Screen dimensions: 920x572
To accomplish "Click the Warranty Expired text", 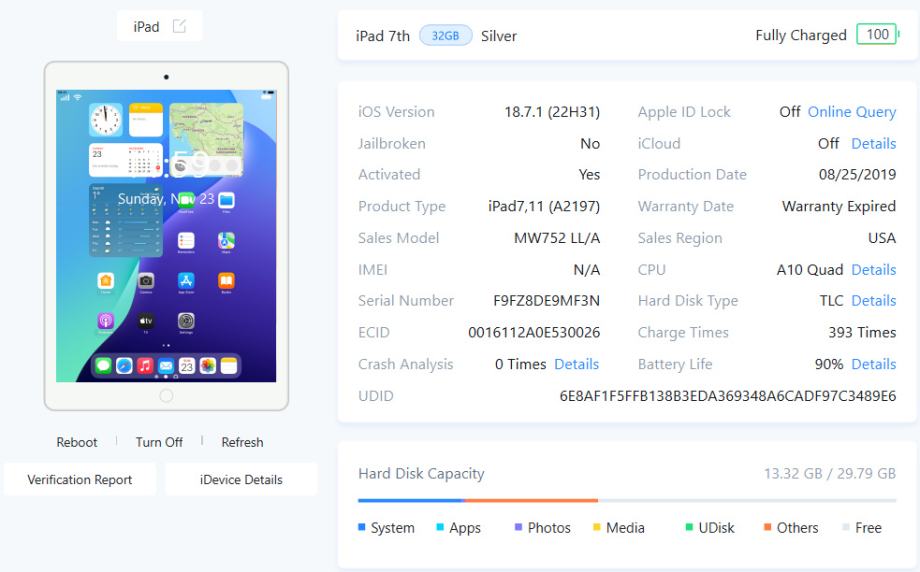I will click(x=838, y=206).
